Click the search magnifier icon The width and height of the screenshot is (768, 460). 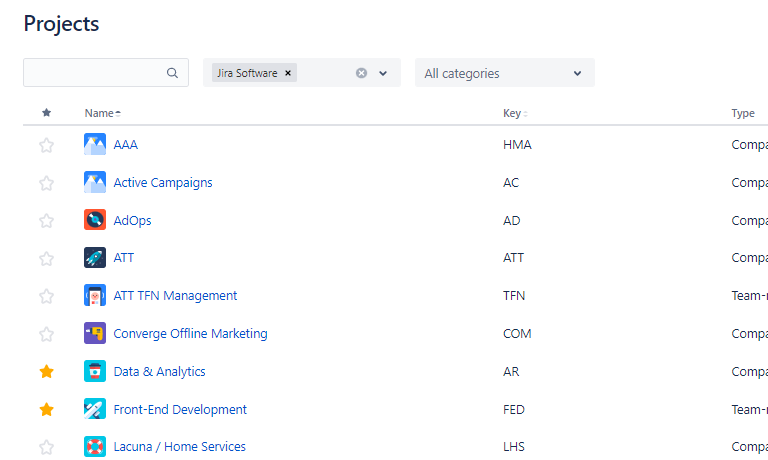pos(172,73)
